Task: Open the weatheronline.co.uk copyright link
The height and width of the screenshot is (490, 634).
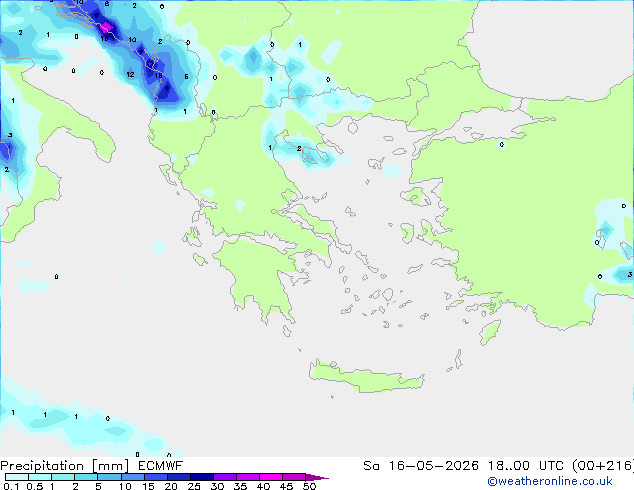Action: tap(550, 481)
